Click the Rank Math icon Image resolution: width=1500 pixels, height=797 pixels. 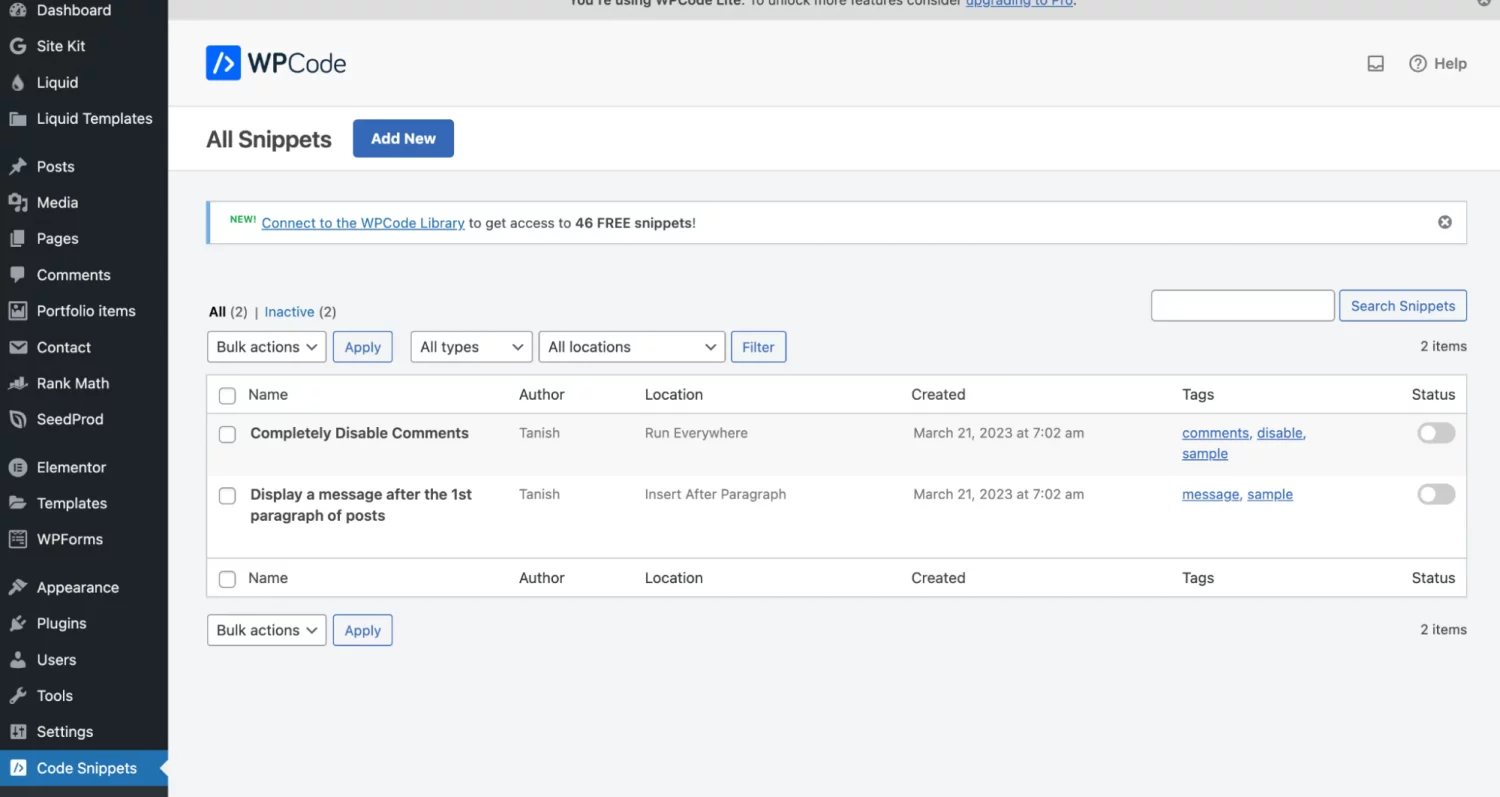click(x=17, y=383)
